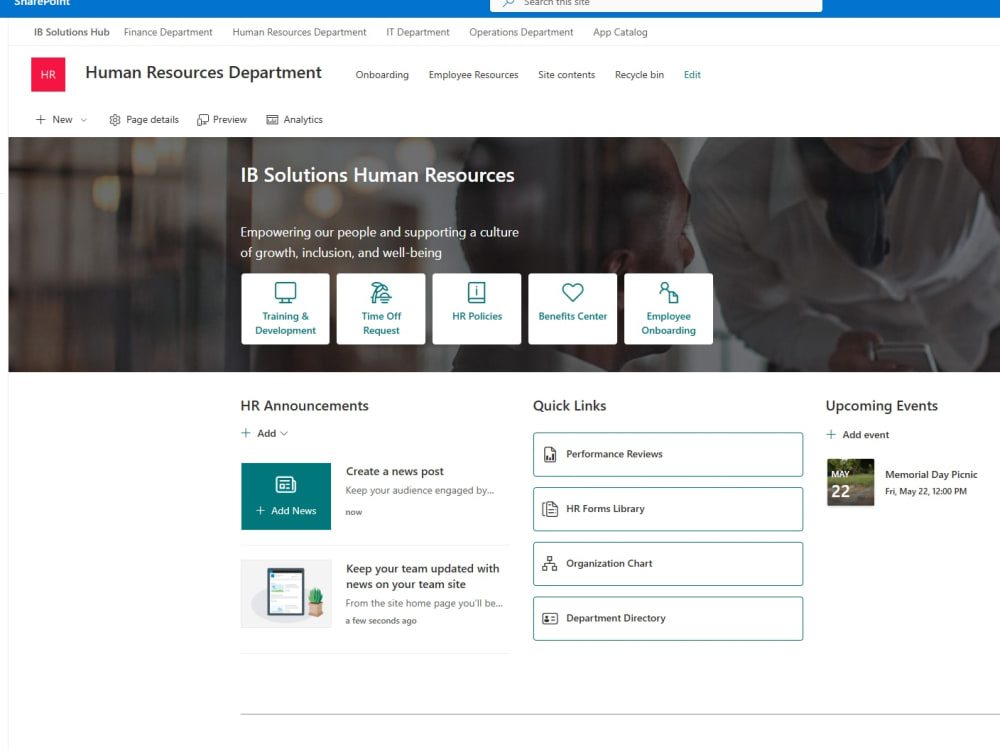Expand the New dropdown chevron

pos(84,120)
